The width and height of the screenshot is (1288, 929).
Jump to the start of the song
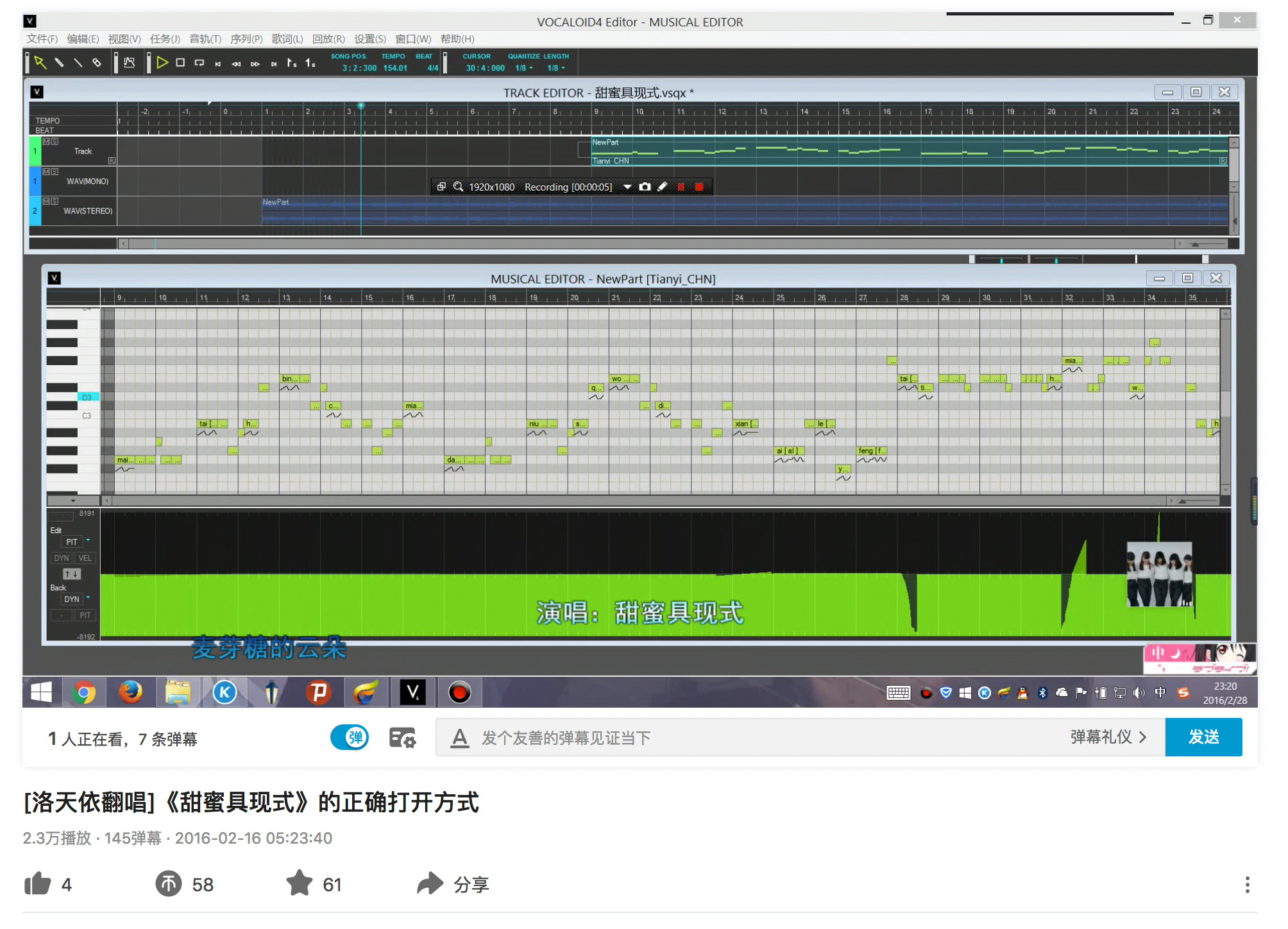[x=218, y=64]
